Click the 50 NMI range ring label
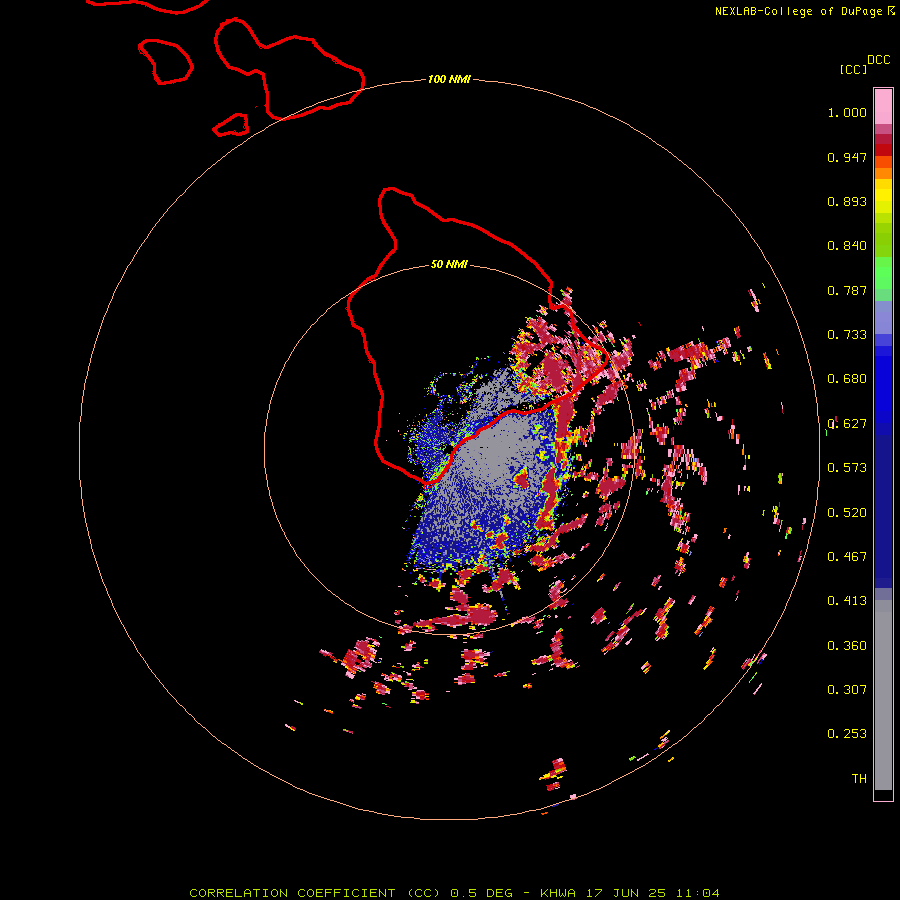This screenshot has height=900, width=900. pos(449,264)
